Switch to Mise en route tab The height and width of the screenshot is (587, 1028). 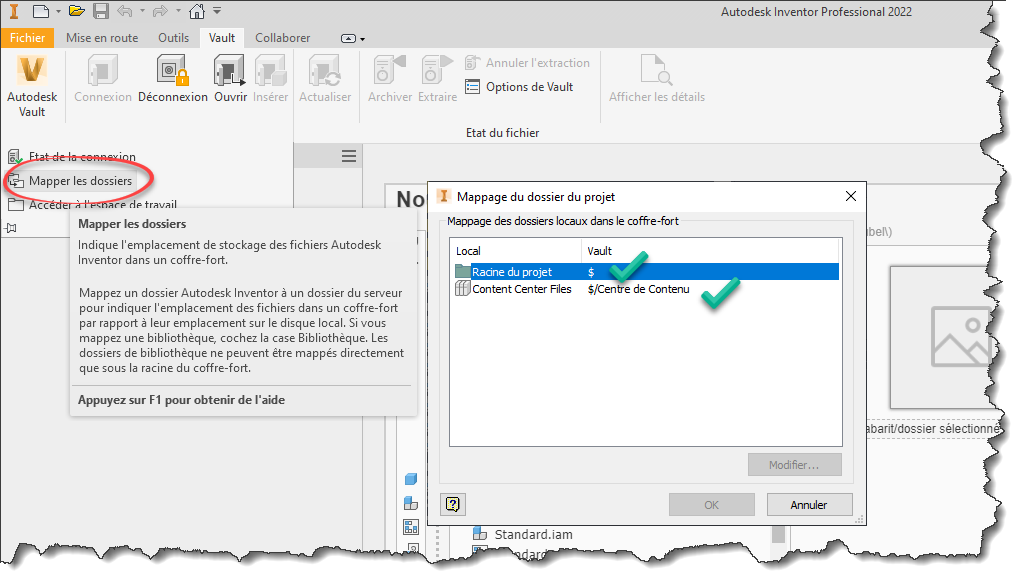(x=102, y=38)
